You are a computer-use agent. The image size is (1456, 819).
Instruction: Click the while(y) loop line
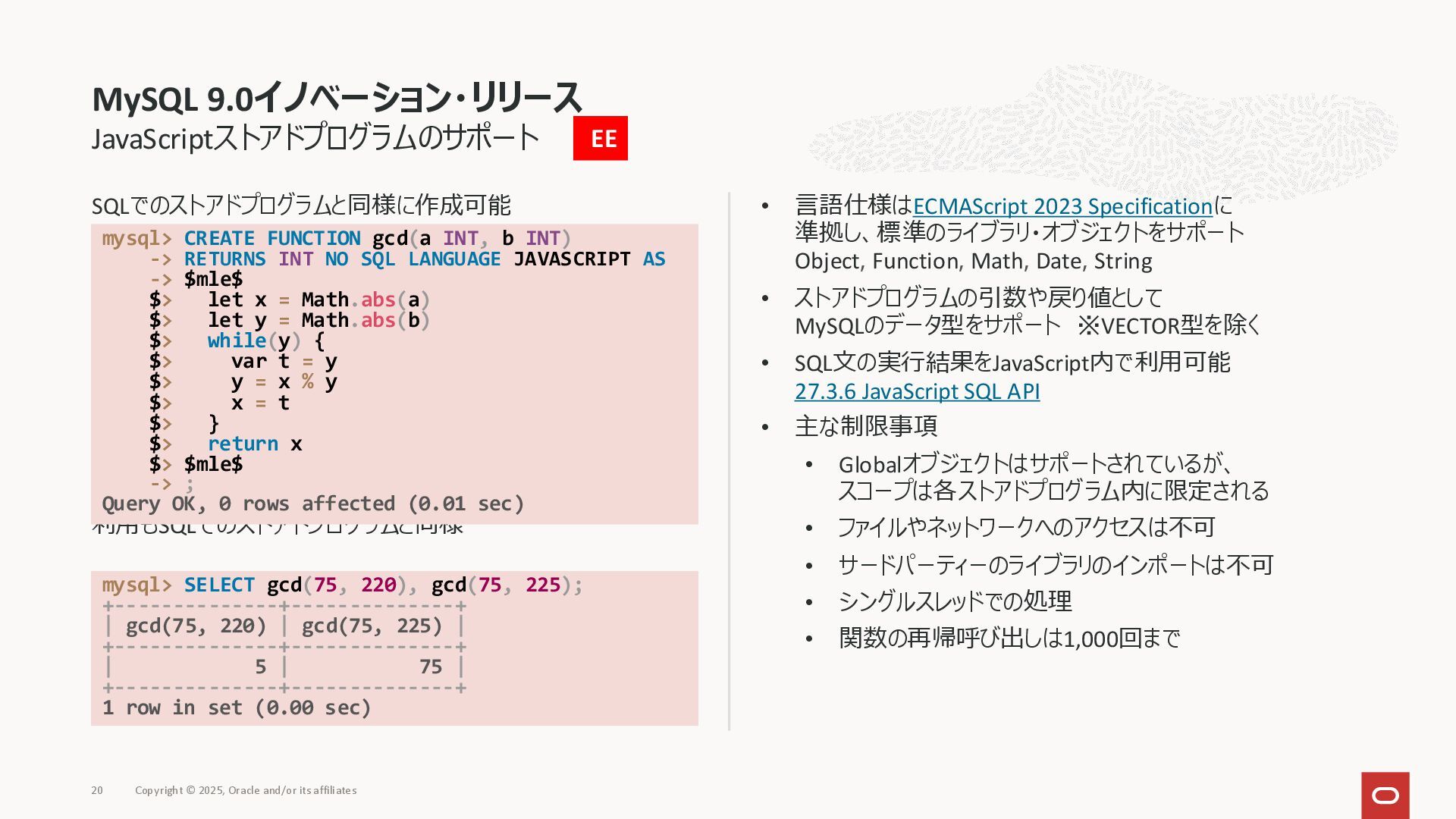265,341
